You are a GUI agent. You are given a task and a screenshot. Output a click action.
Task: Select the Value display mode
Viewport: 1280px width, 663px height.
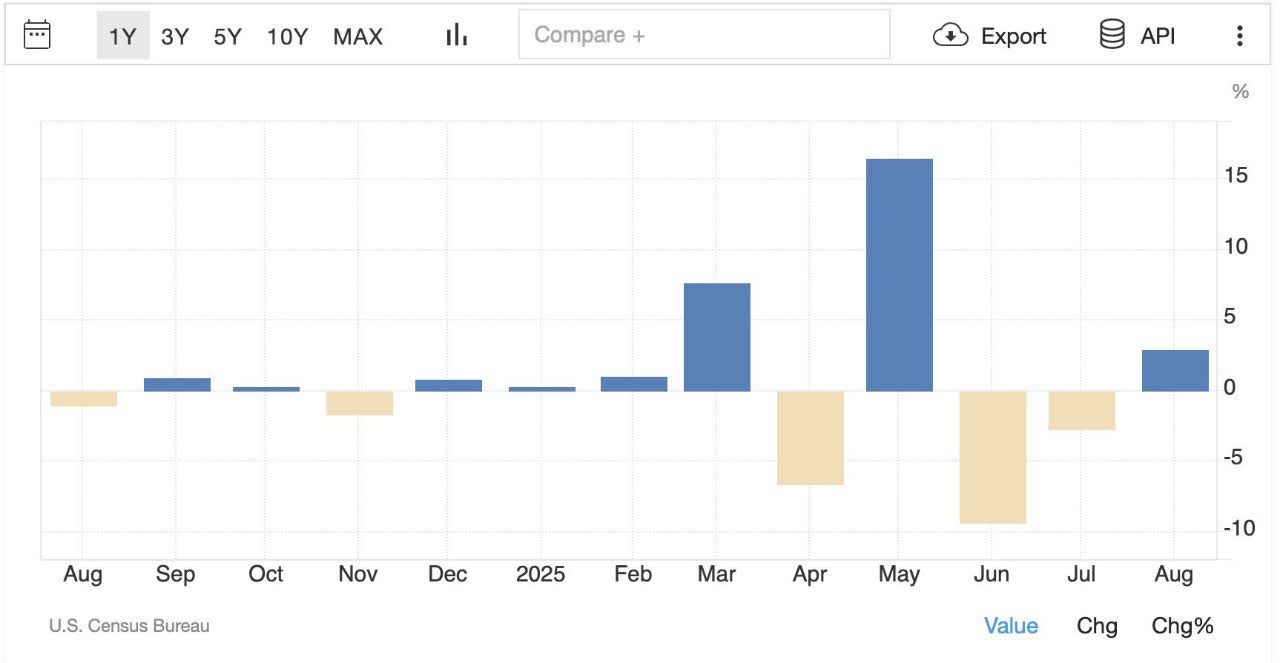point(1011,626)
